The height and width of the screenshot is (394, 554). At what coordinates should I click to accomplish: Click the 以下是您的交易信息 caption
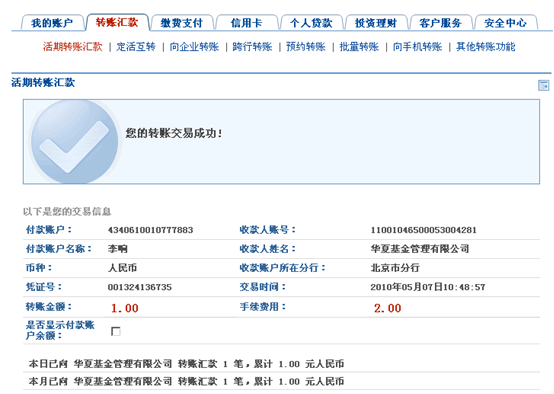pyautogui.click(x=67, y=212)
